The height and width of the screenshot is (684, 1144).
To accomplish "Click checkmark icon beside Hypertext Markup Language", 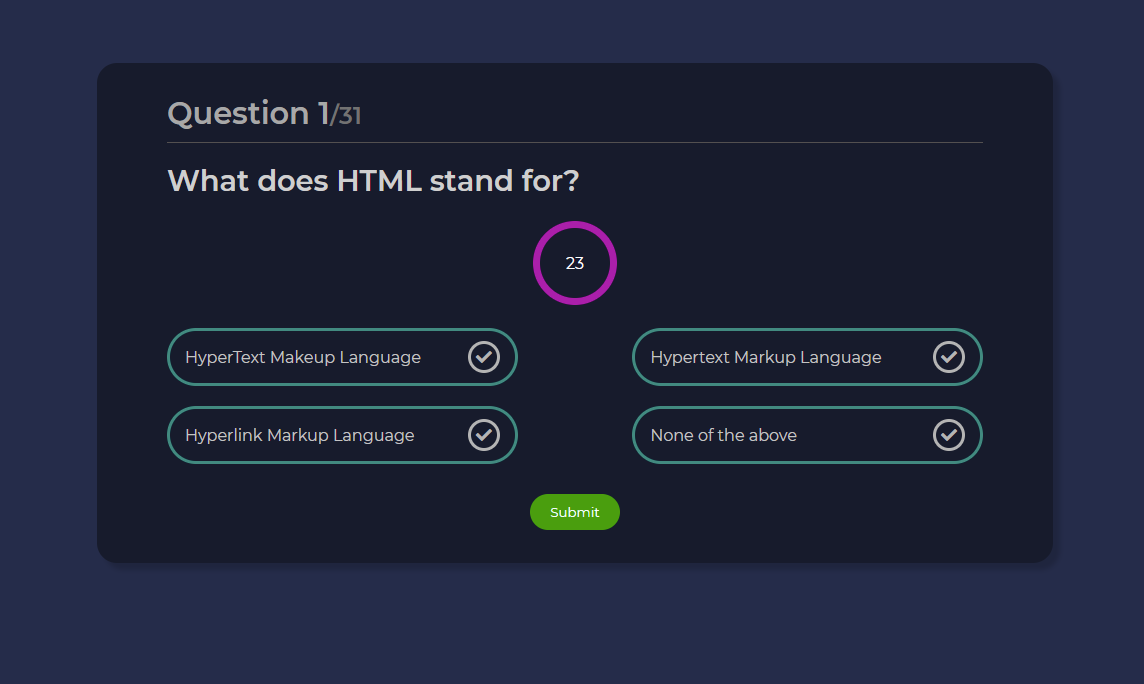I will [949, 357].
